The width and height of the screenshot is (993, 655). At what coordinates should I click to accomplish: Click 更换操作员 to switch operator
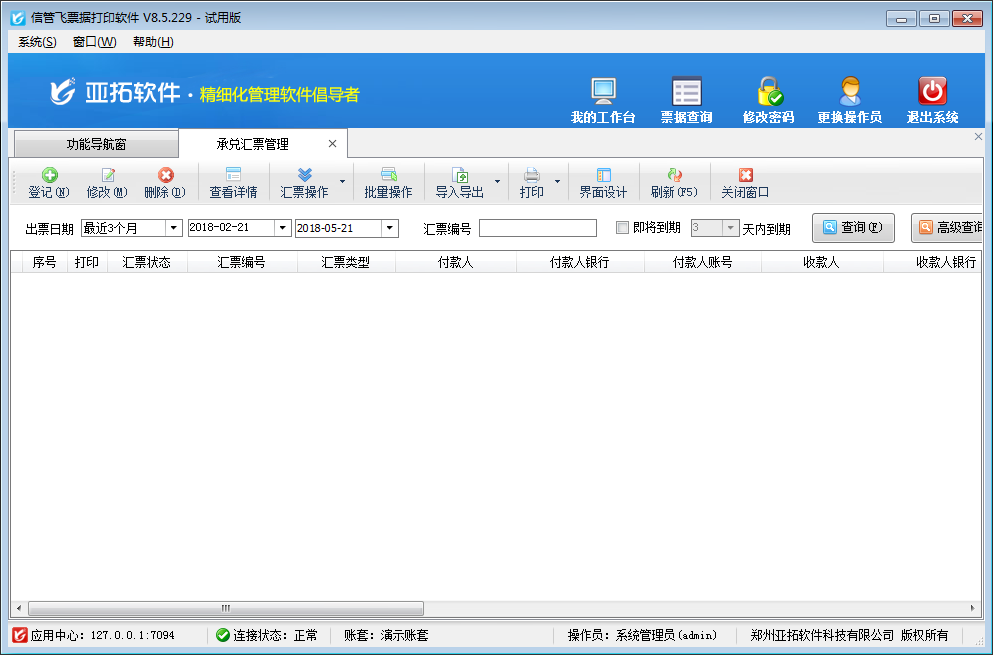pyautogui.click(x=849, y=95)
